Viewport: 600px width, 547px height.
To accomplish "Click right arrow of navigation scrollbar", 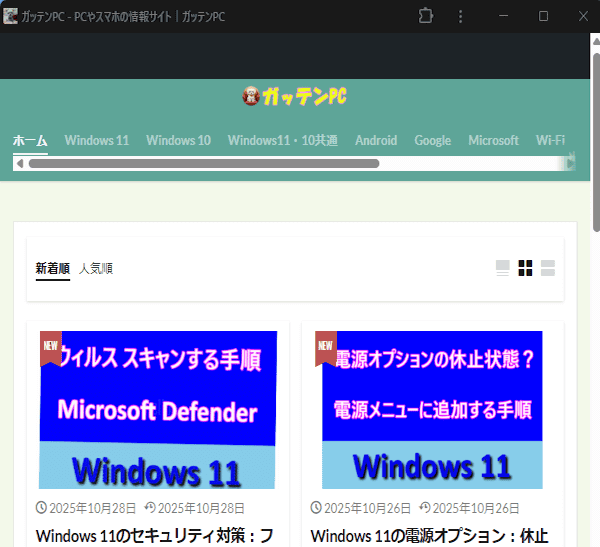I will click(x=570, y=163).
